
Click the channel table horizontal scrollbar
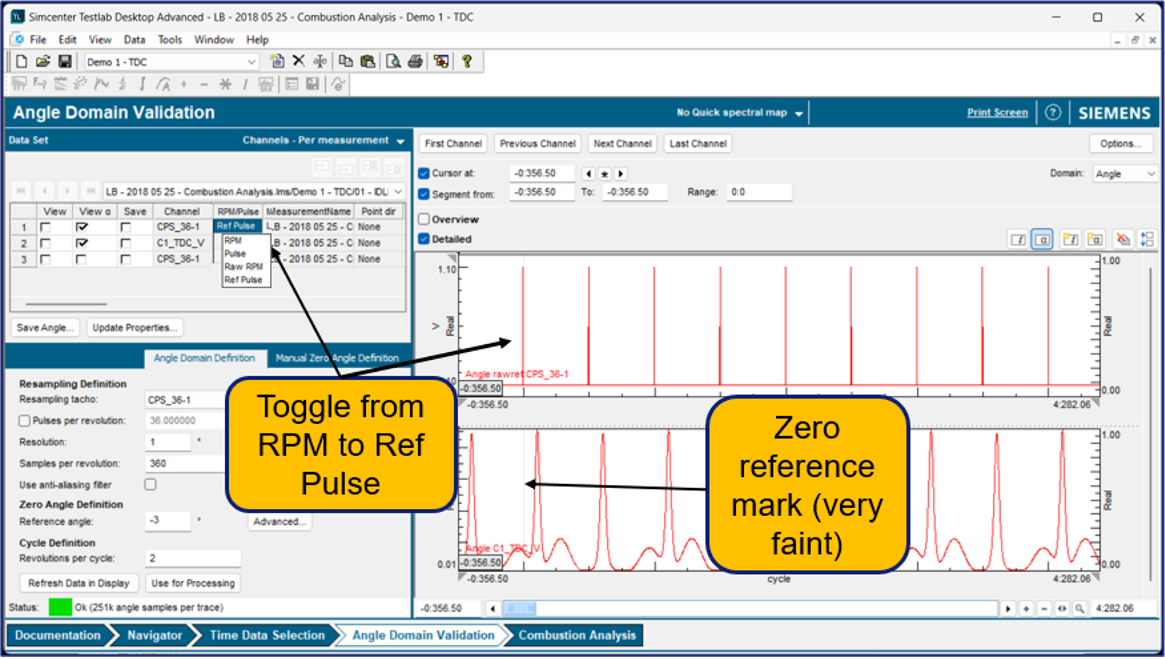66,304
